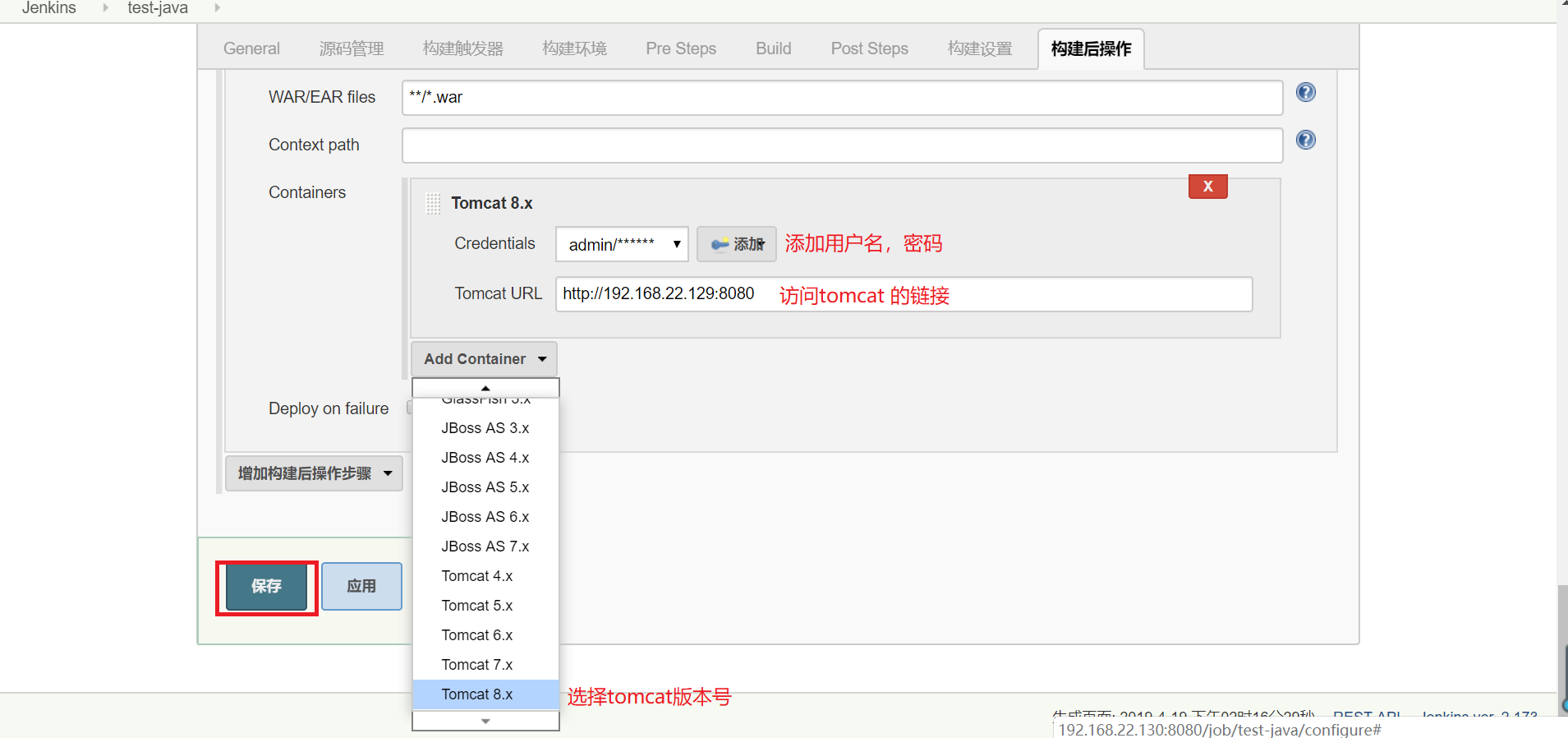The image size is (1568, 738).
Task: Expand the breadcrumb arrow after test-java
Action: pyautogui.click(x=217, y=7)
